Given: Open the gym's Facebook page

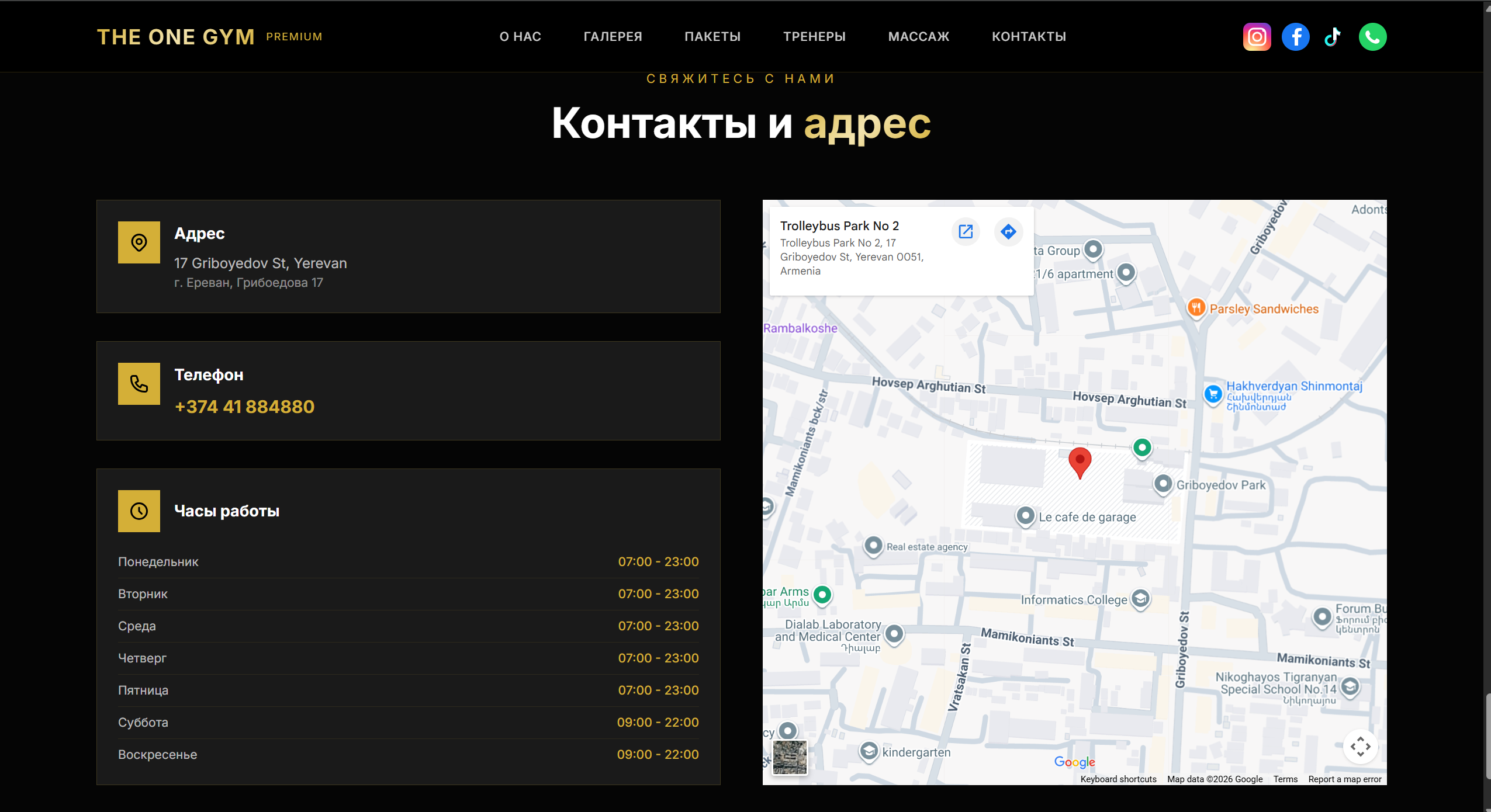Looking at the screenshot, I should [x=1295, y=36].
